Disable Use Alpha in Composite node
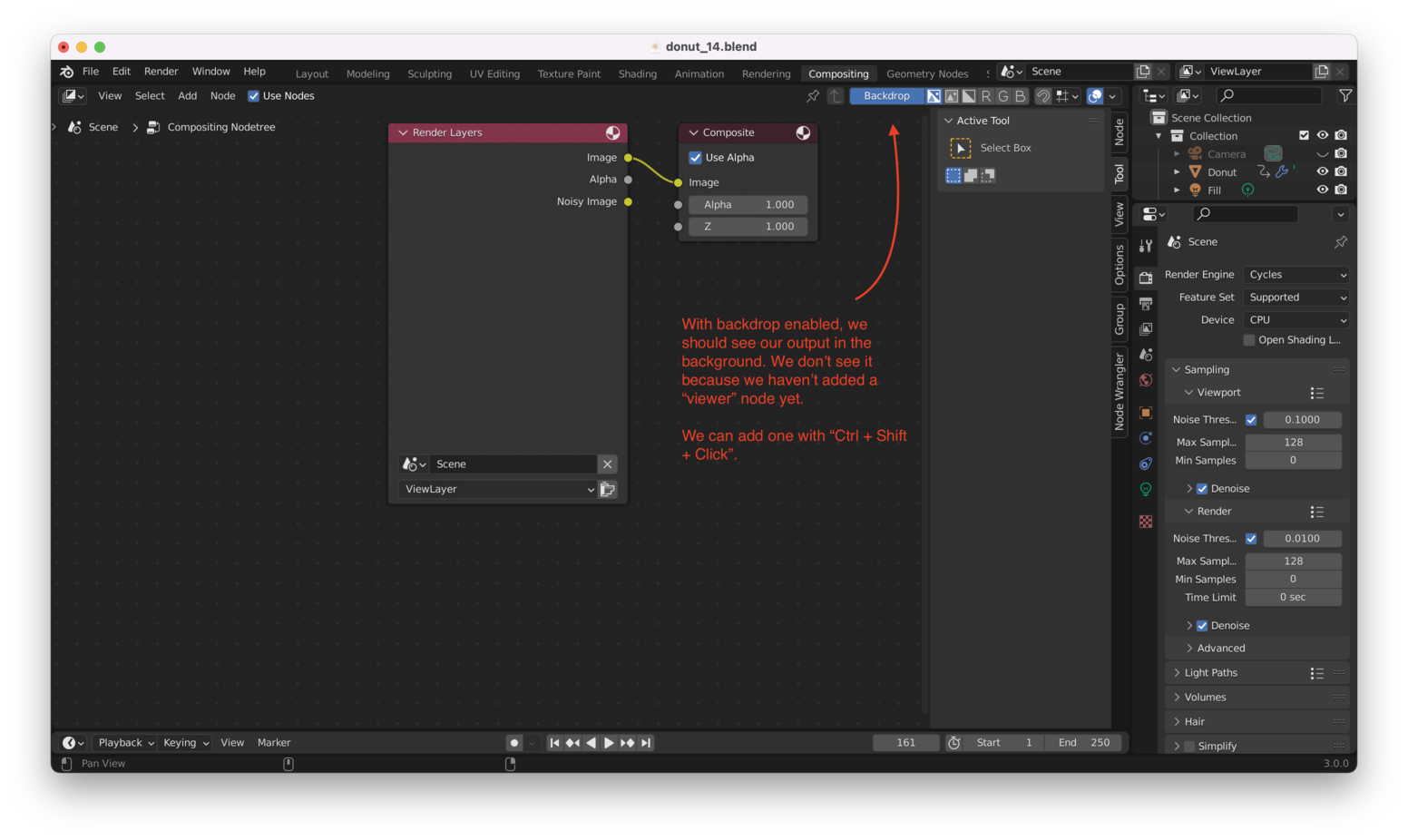The height and width of the screenshot is (840, 1408). 696,158
